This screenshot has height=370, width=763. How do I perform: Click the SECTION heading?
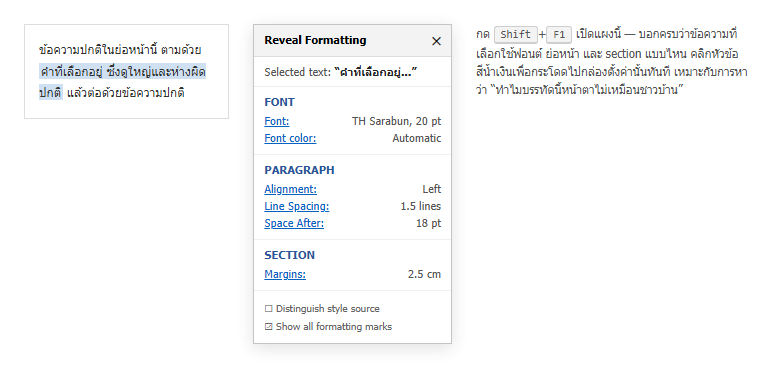point(290,255)
